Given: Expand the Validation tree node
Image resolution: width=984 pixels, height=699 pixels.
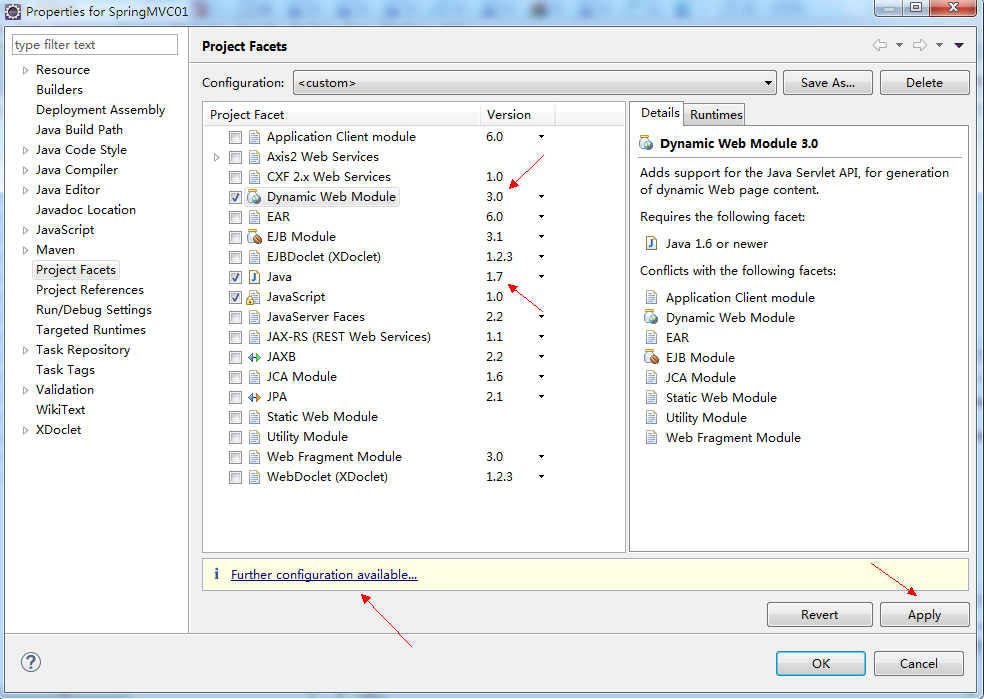Looking at the screenshot, I should pyautogui.click(x=25, y=390).
